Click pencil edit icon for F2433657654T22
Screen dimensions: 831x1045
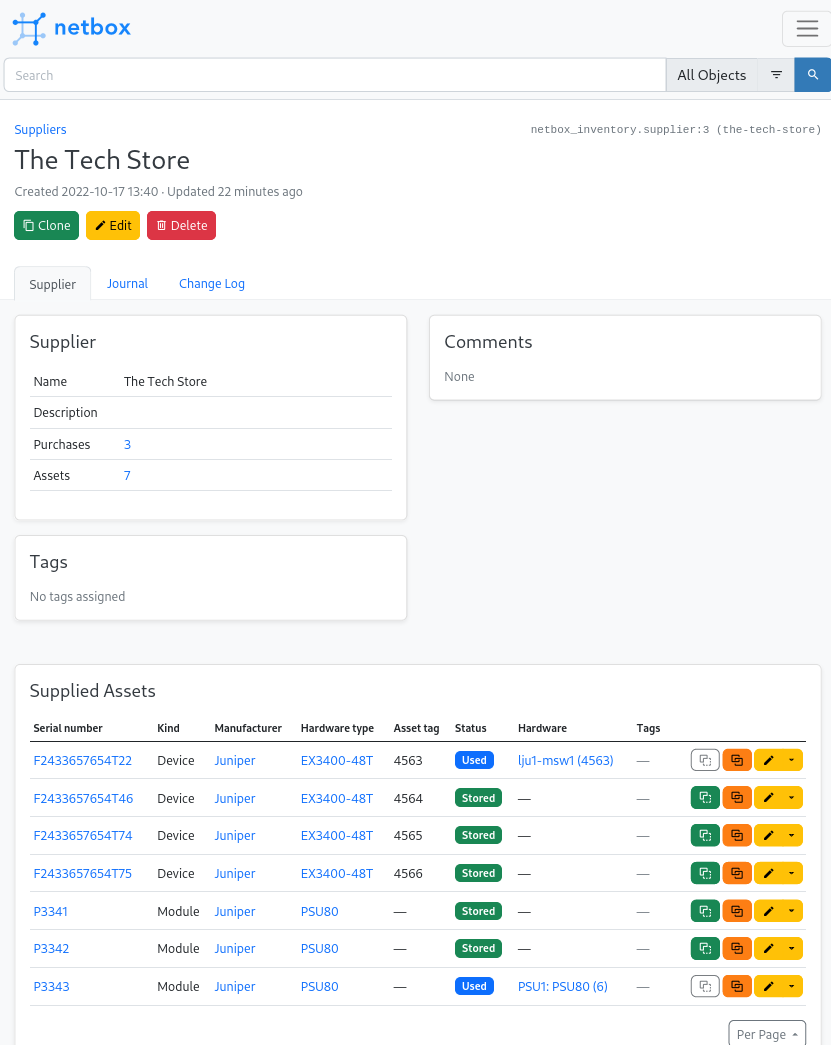[x=768, y=760]
